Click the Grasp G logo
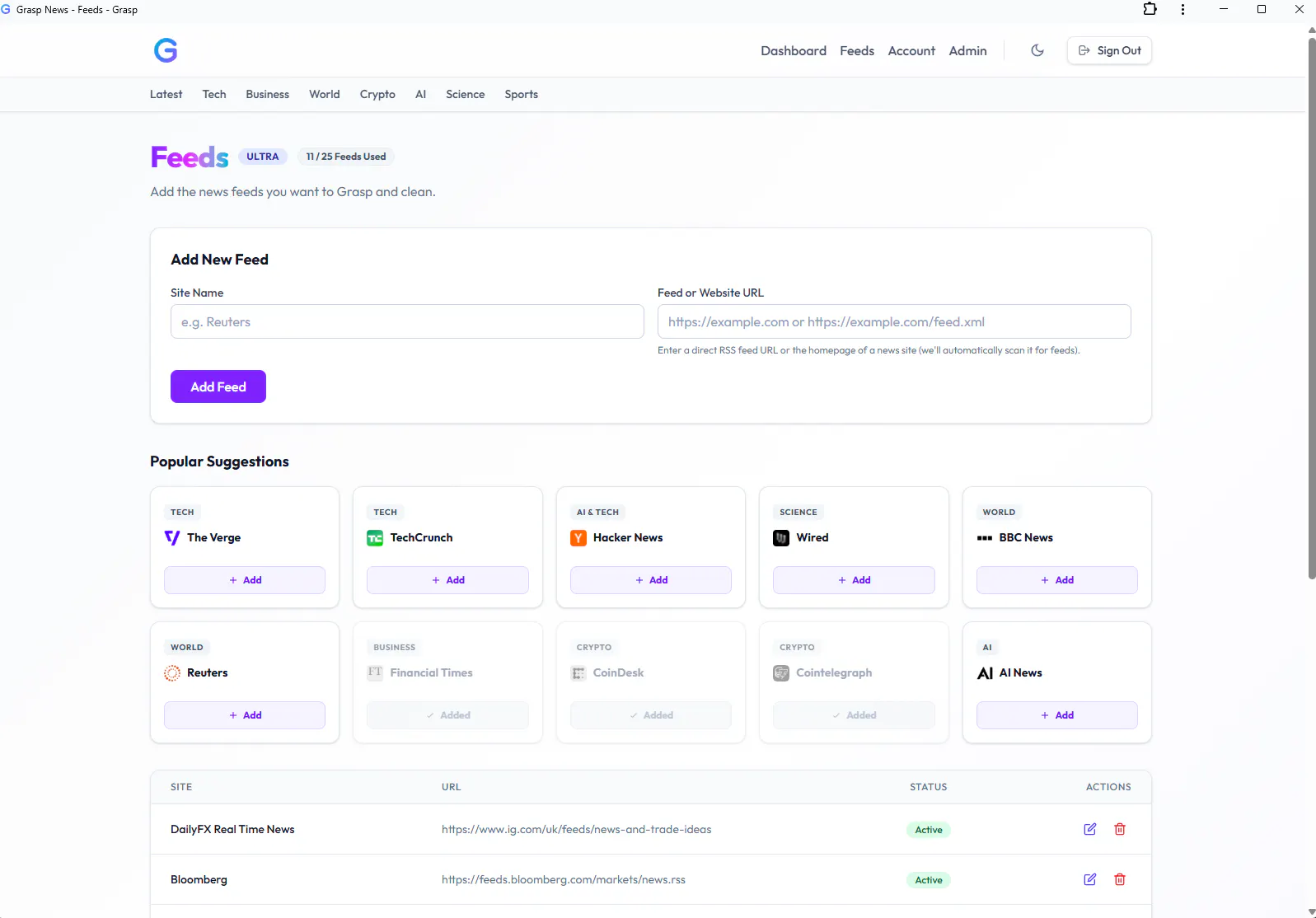 click(x=166, y=50)
